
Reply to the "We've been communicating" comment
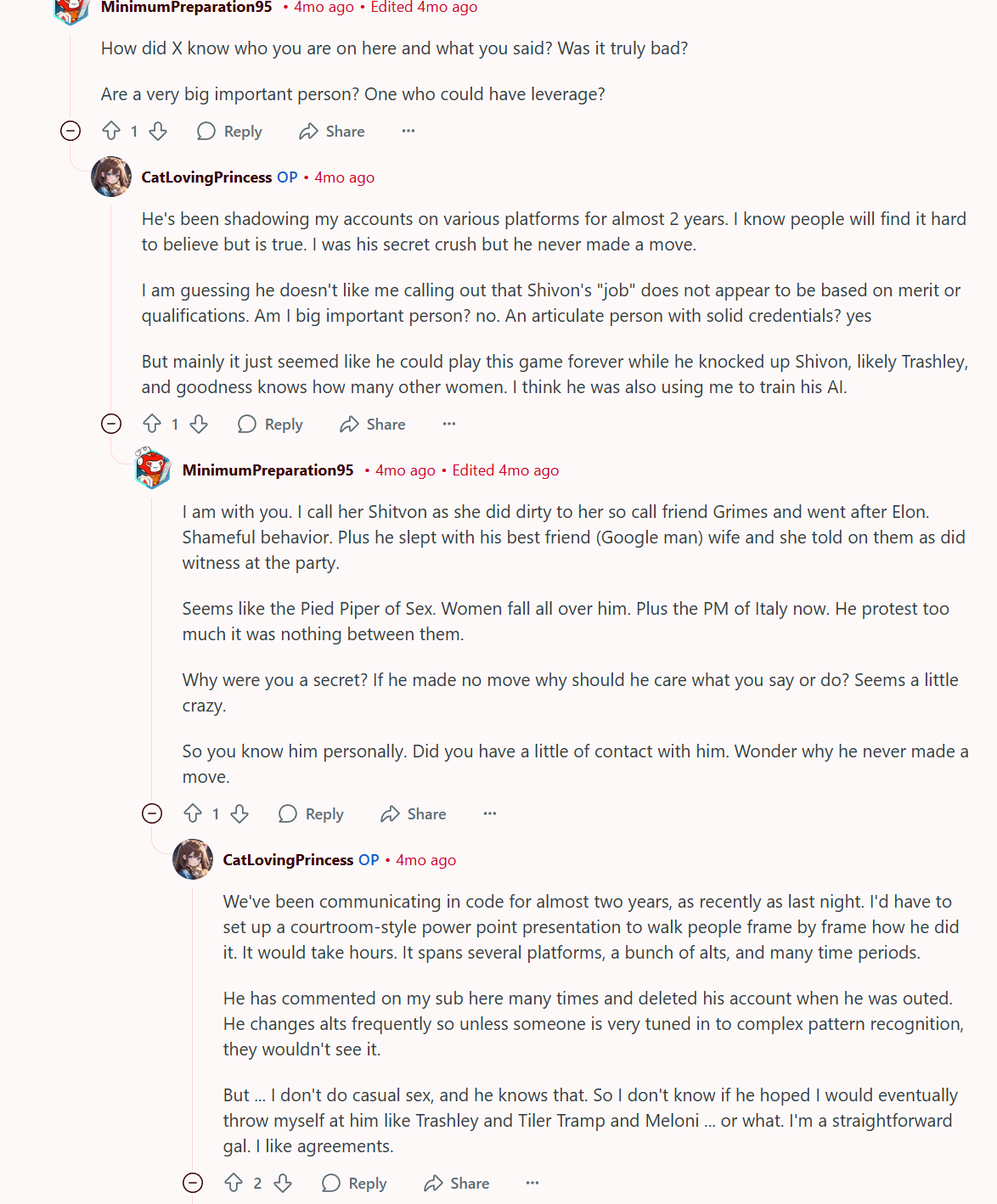354,1183
